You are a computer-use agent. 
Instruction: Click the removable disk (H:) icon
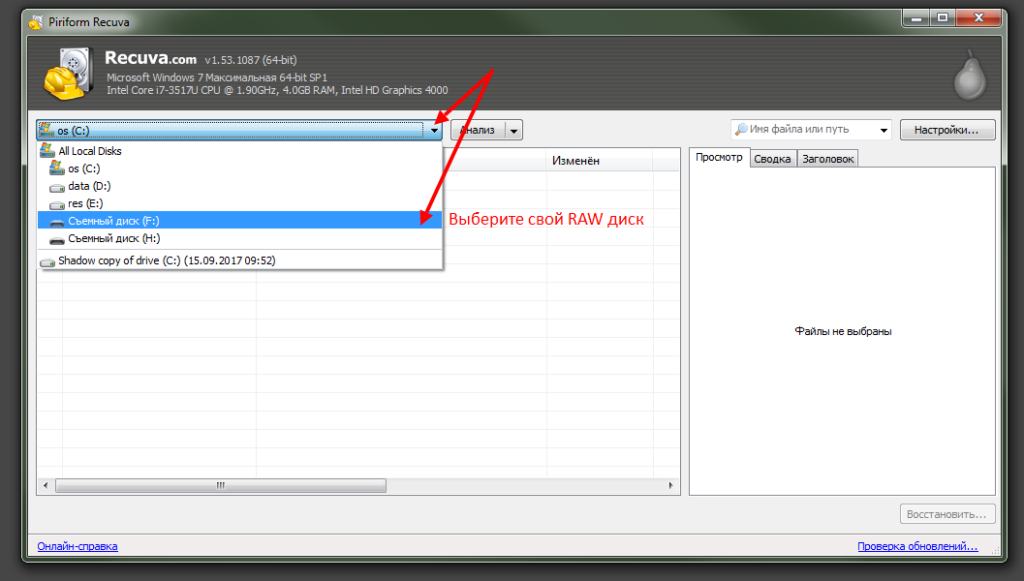57,240
